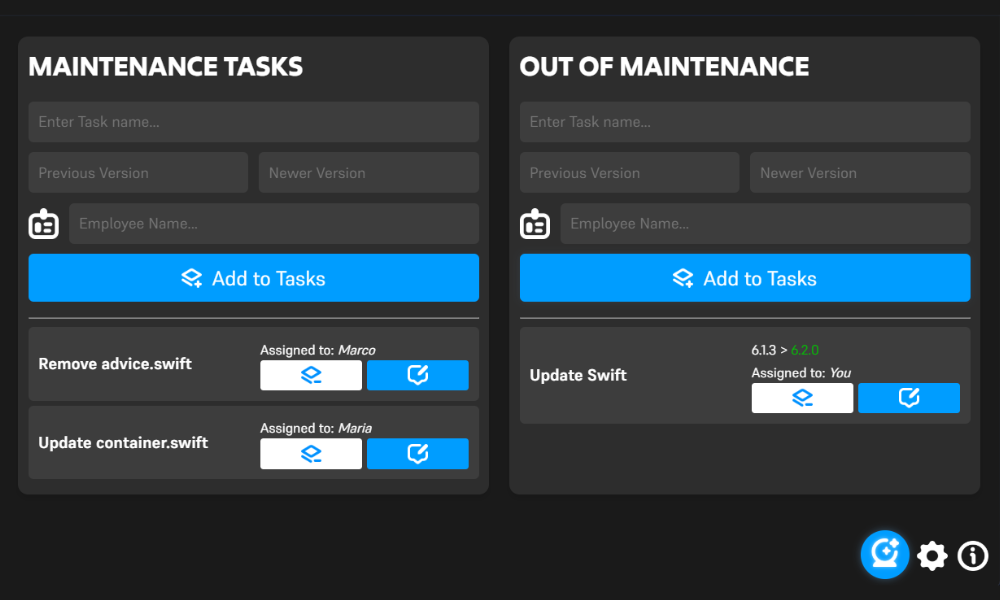Open settings via the gear icon
The height and width of the screenshot is (600, 1000).
click(932, 556)
